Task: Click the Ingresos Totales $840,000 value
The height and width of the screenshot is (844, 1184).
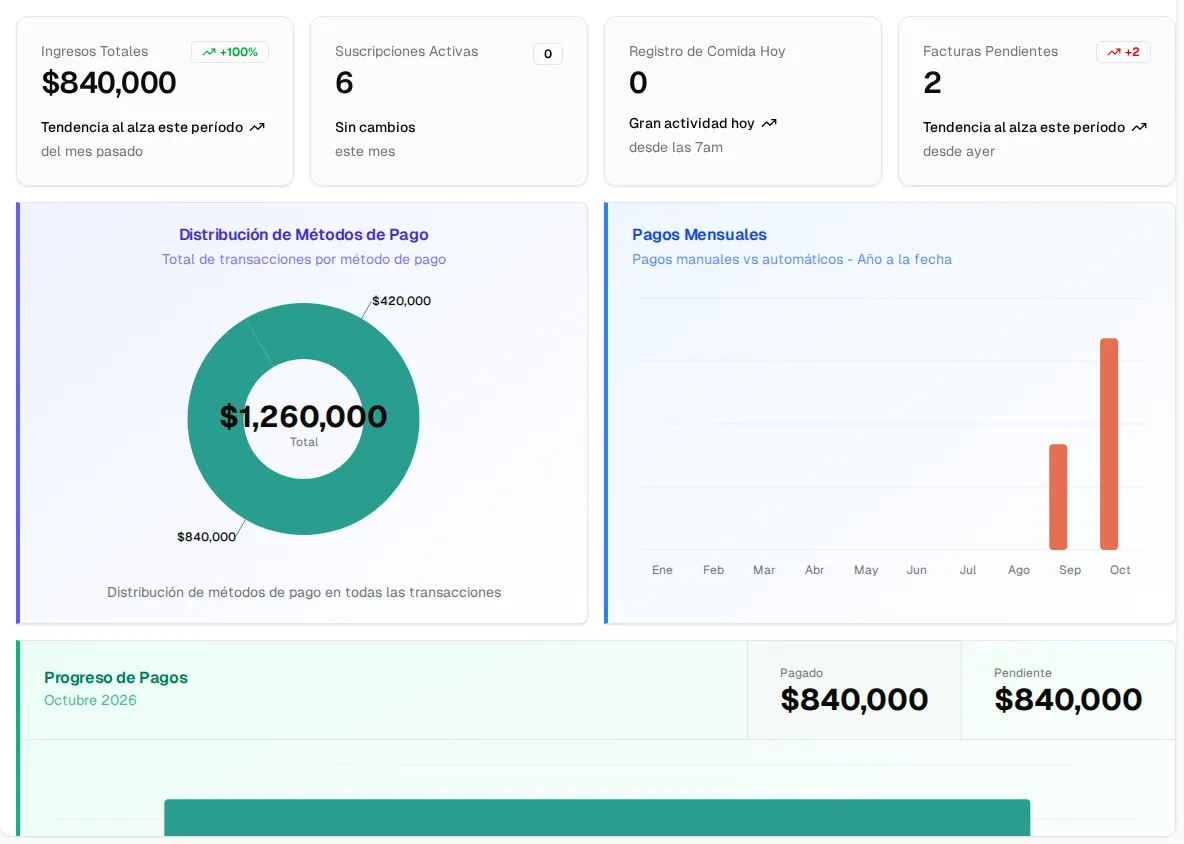Action: pos(109,82)
